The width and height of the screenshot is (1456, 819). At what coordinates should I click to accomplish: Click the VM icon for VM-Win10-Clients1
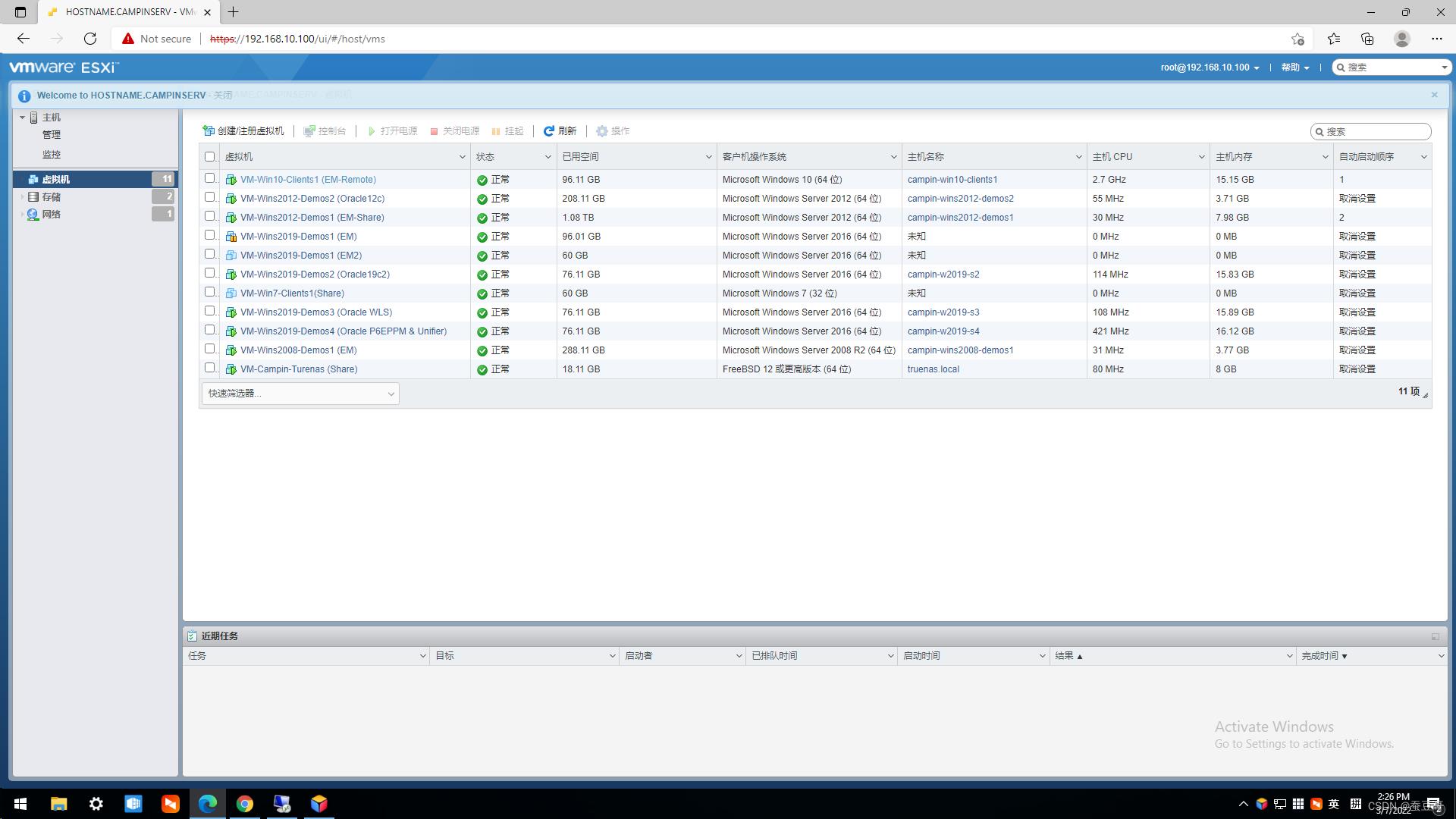(231, 180)
